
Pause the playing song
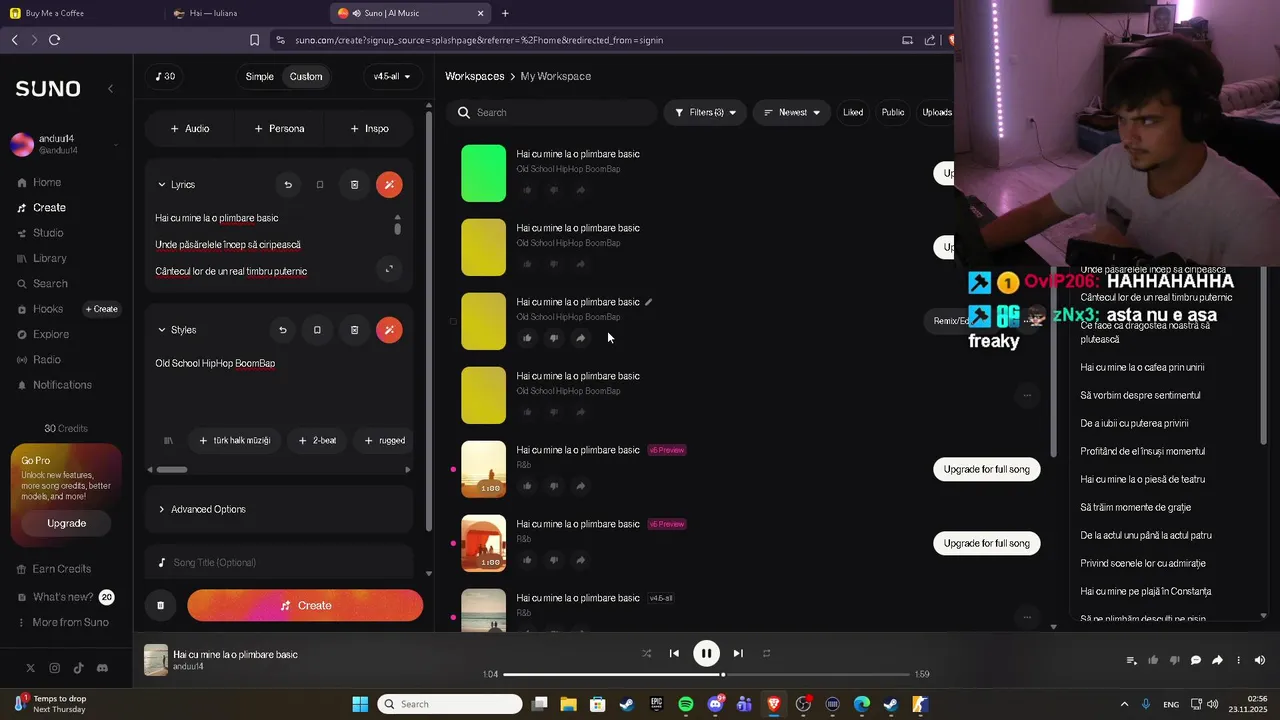coord(706,654)
